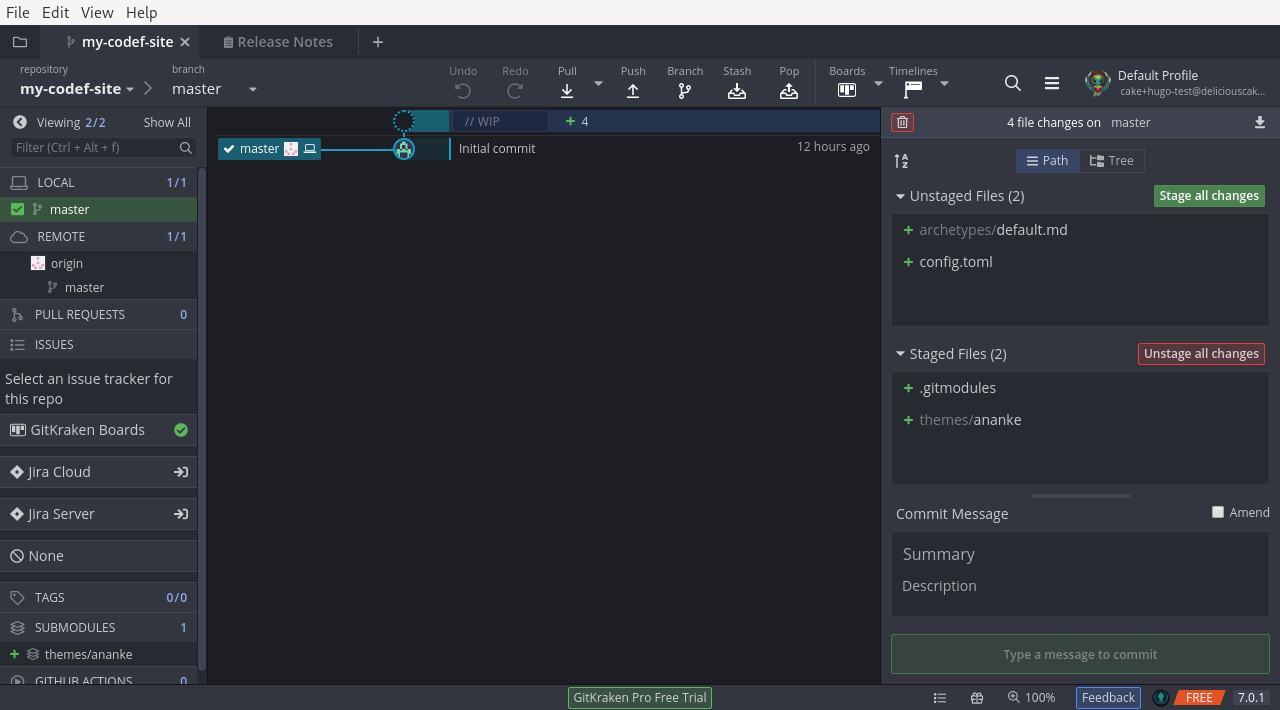The height and width of the screenshot is (710, 1280).
Task: Open the Help menu
Action: pos(142,12)
